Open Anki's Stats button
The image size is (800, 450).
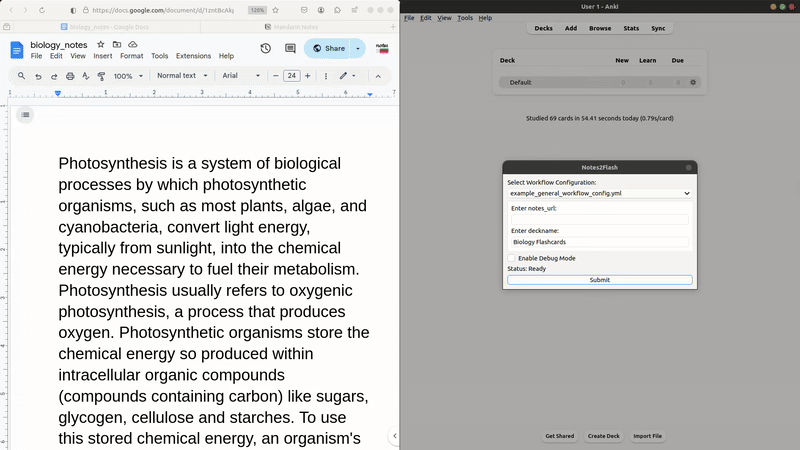631,29
